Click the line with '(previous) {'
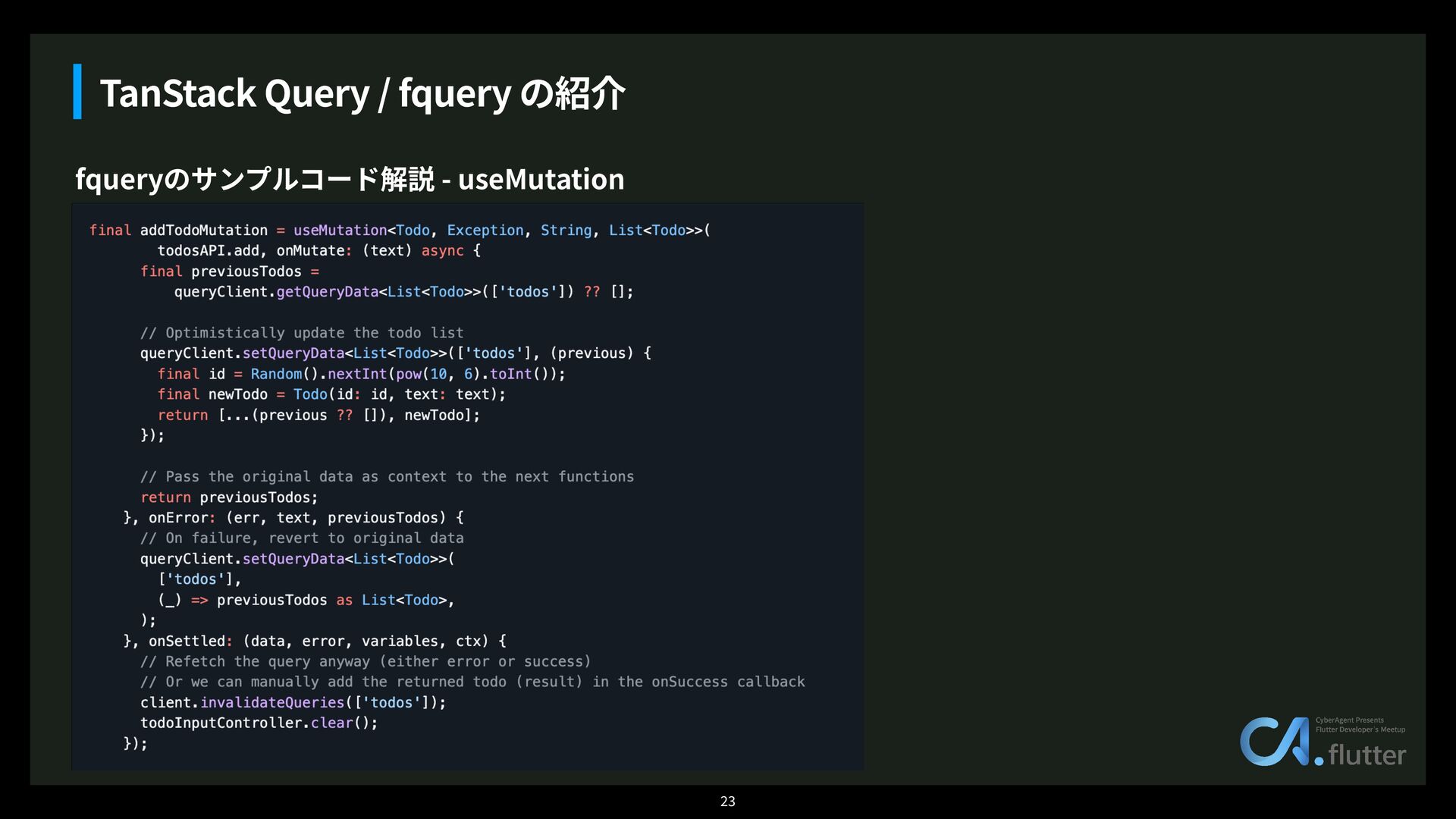This screenshot has width=1456, height=819. 396,353
